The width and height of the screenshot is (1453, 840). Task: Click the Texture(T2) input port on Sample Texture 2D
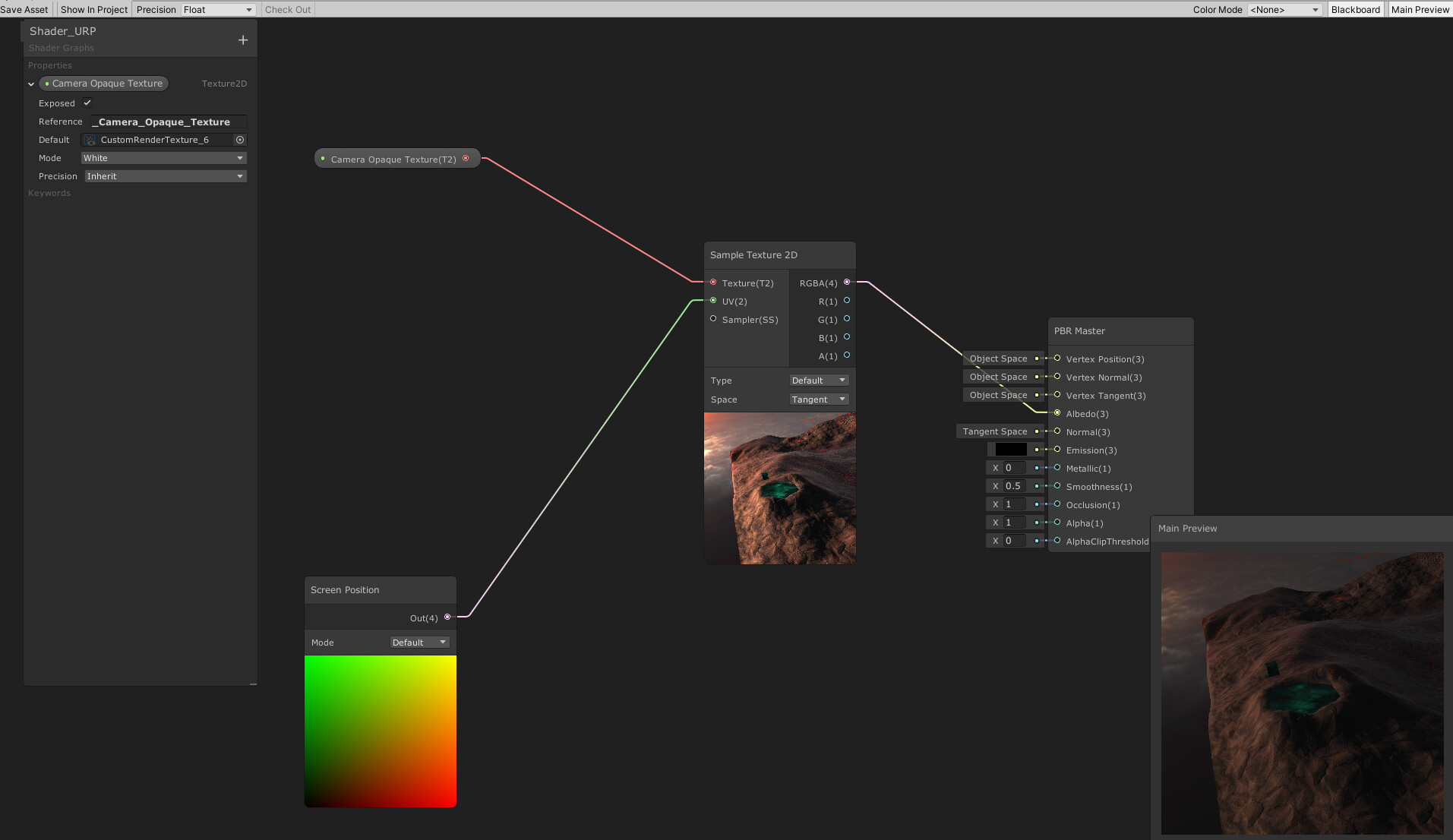pyautogui.click(x=713, y=282)
